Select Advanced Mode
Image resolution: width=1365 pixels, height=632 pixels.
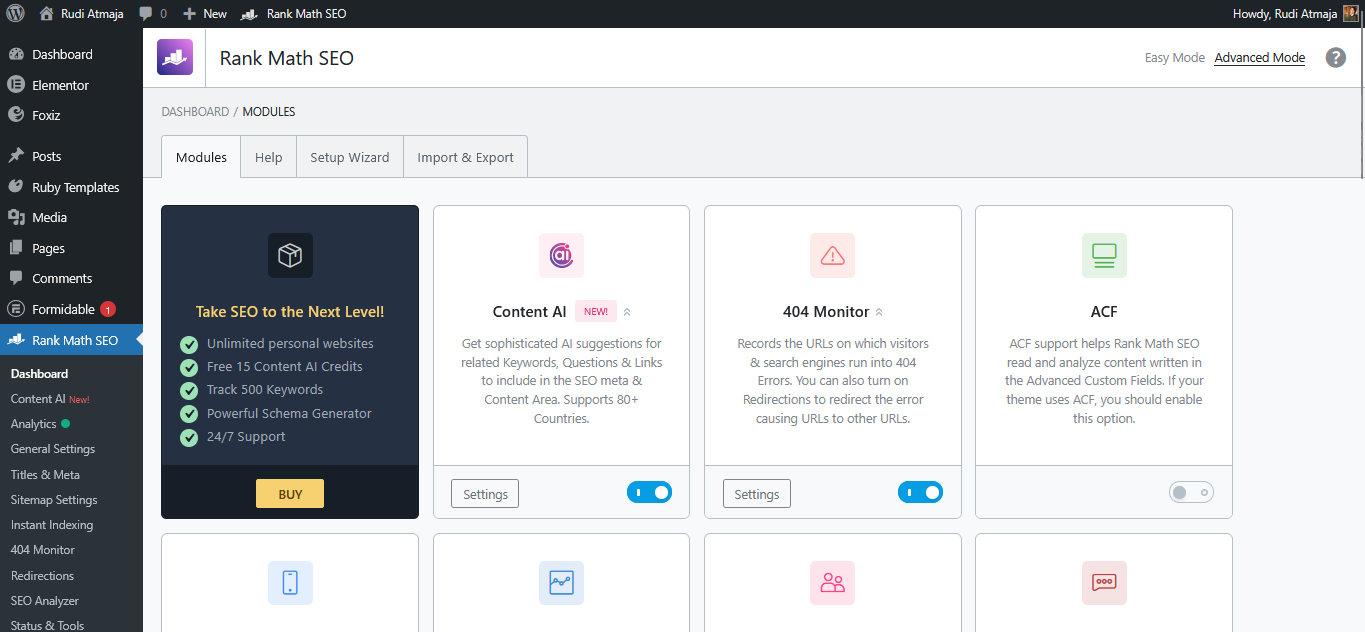[x=1259, y=58]
